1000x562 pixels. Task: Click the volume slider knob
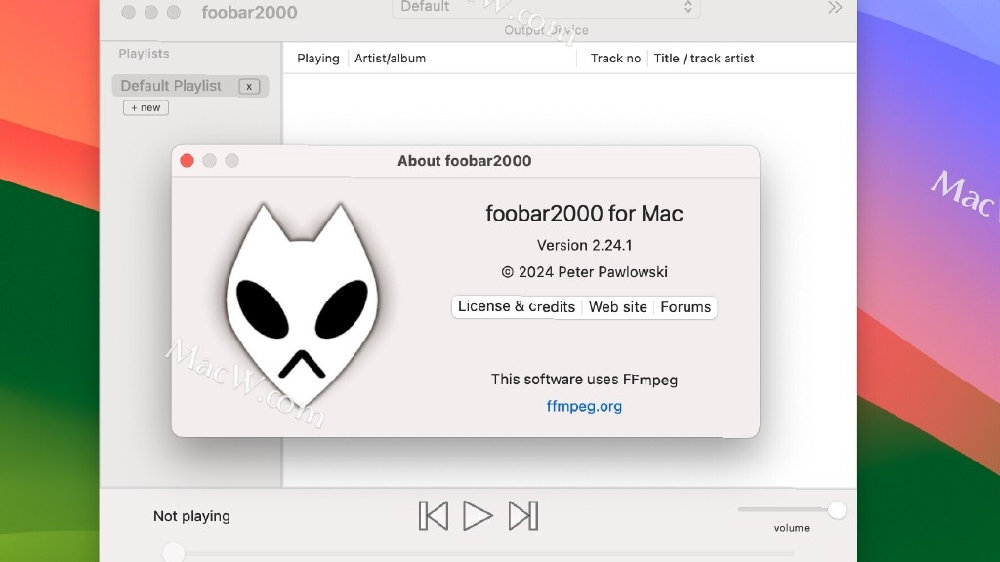pyautogui.click(x=837, y=510)
